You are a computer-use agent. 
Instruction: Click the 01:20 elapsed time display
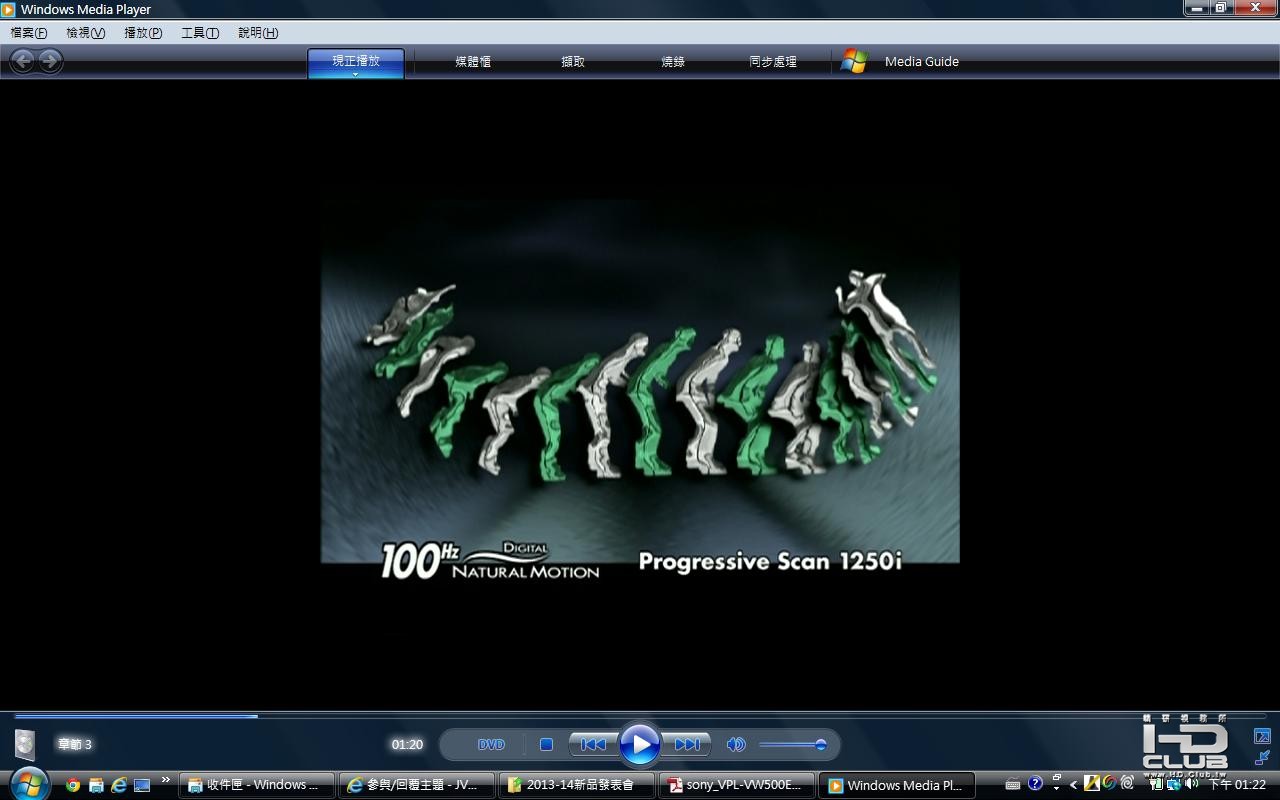(407, 744)
